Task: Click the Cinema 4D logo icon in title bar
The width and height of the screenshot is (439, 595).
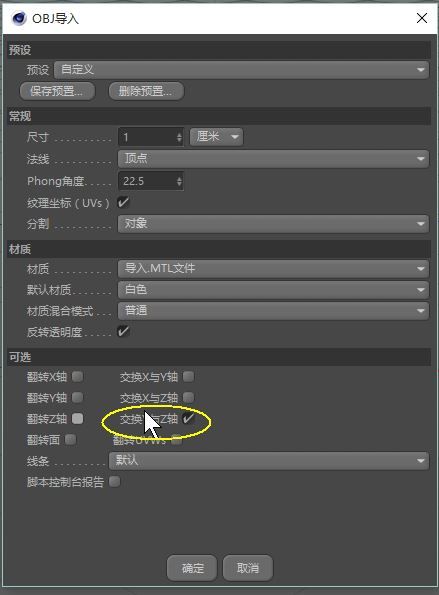Action: pos(19,18)
